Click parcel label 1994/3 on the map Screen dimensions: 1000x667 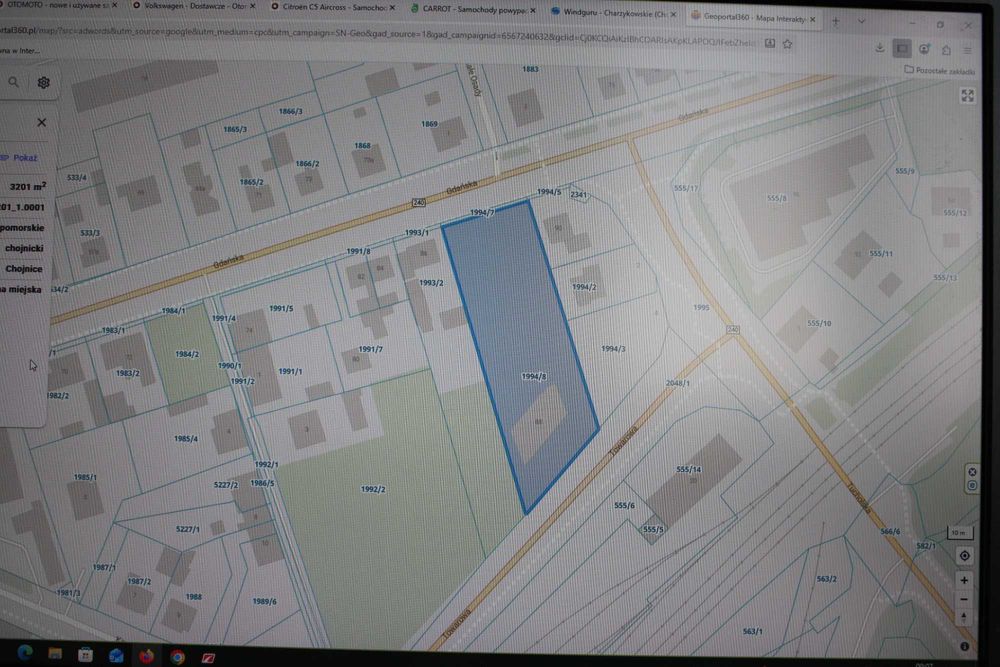(613, 349)
